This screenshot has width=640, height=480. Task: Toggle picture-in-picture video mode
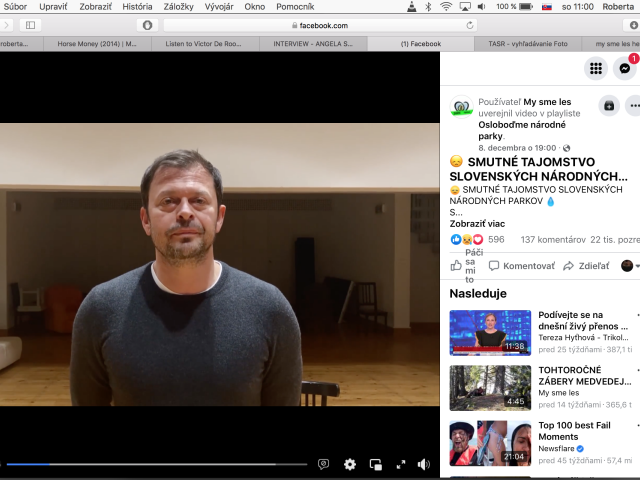coord(376,464)
